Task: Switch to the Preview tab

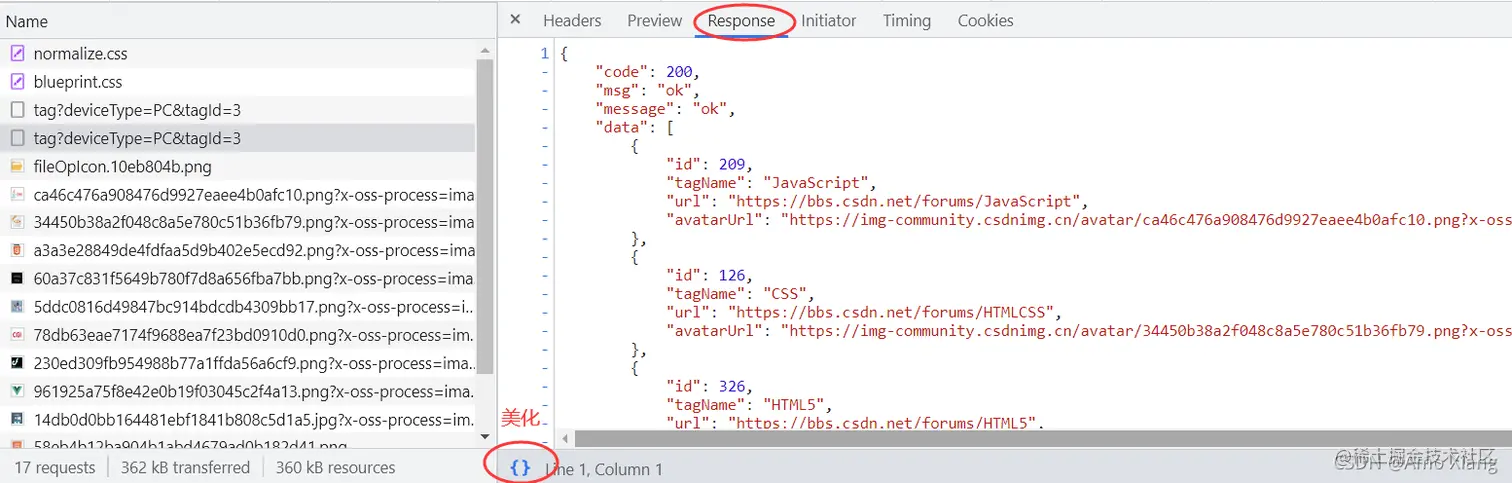Action: click(655, 20)
